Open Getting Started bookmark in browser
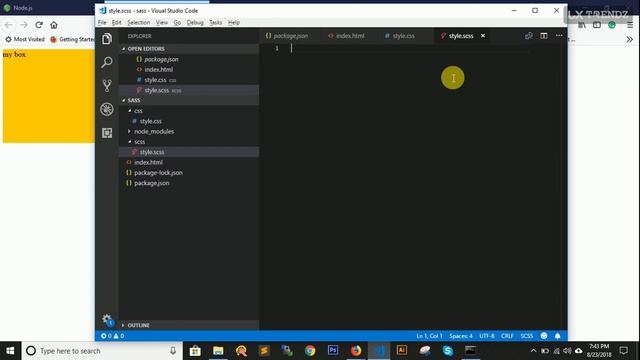Viewport: 640px width, 360px height. coord(72,39)
